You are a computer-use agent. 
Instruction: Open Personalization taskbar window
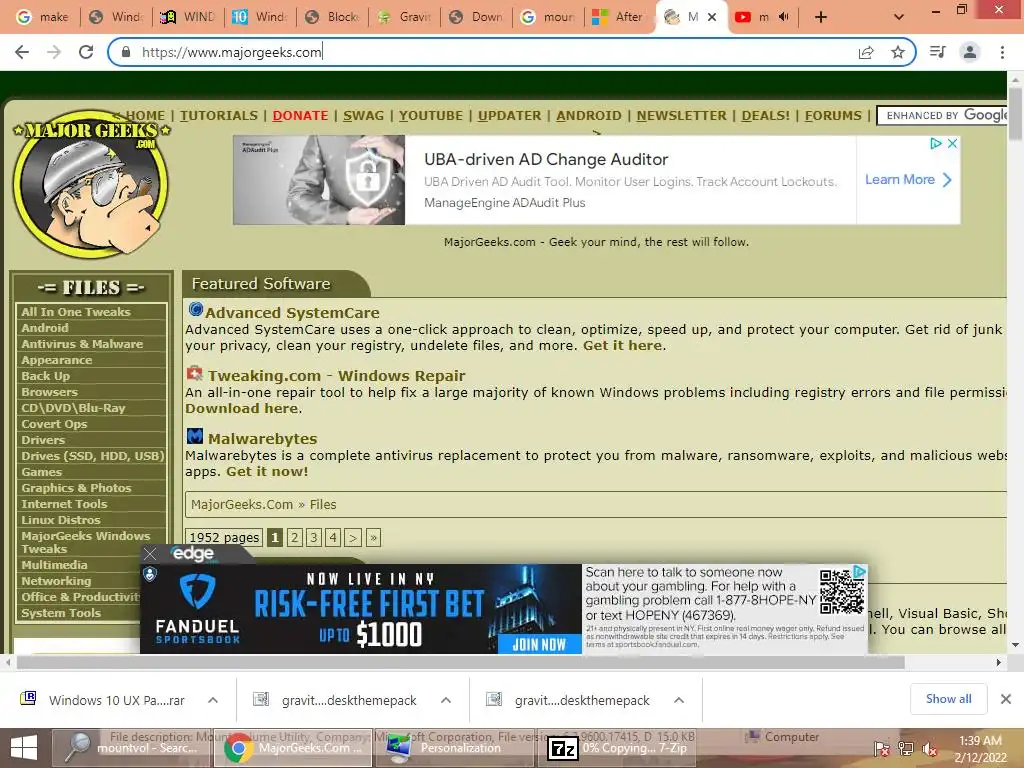pyautogui.click(x=455, y=748)
